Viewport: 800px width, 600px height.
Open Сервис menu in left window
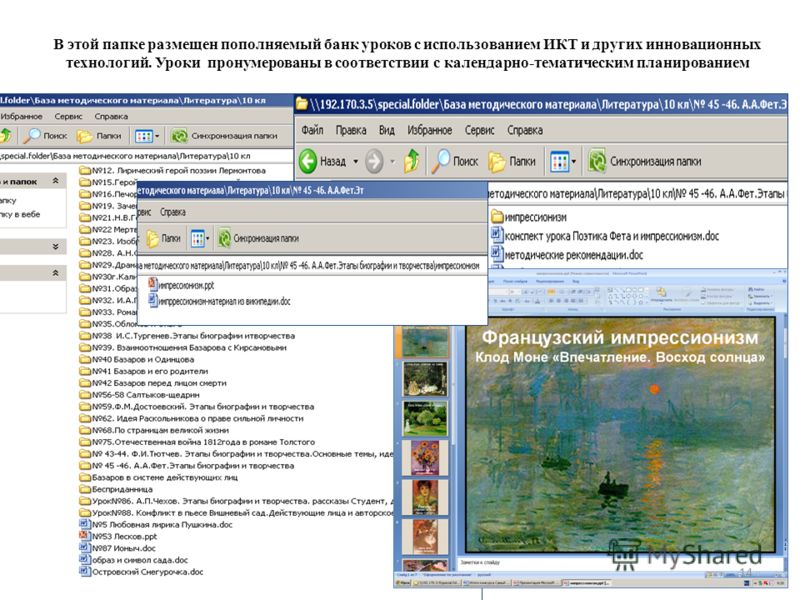coord(68,116)
